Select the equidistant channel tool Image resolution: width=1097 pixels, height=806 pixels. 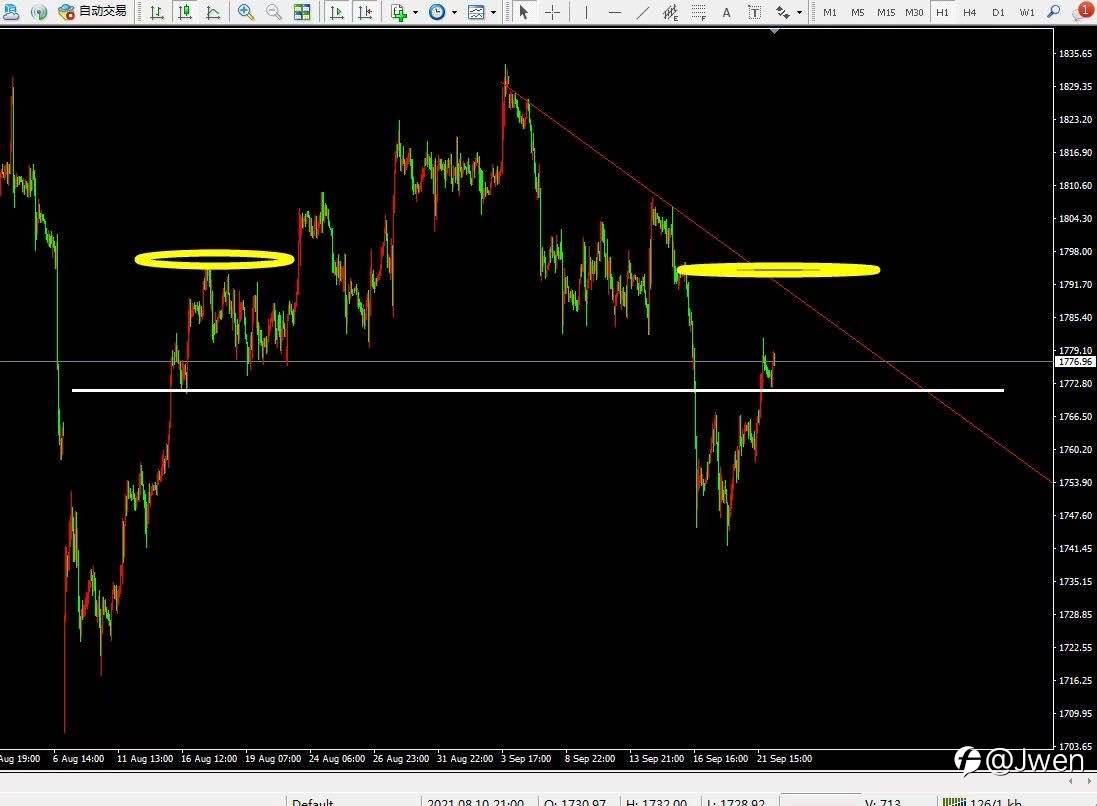click(x=671, y=12)
